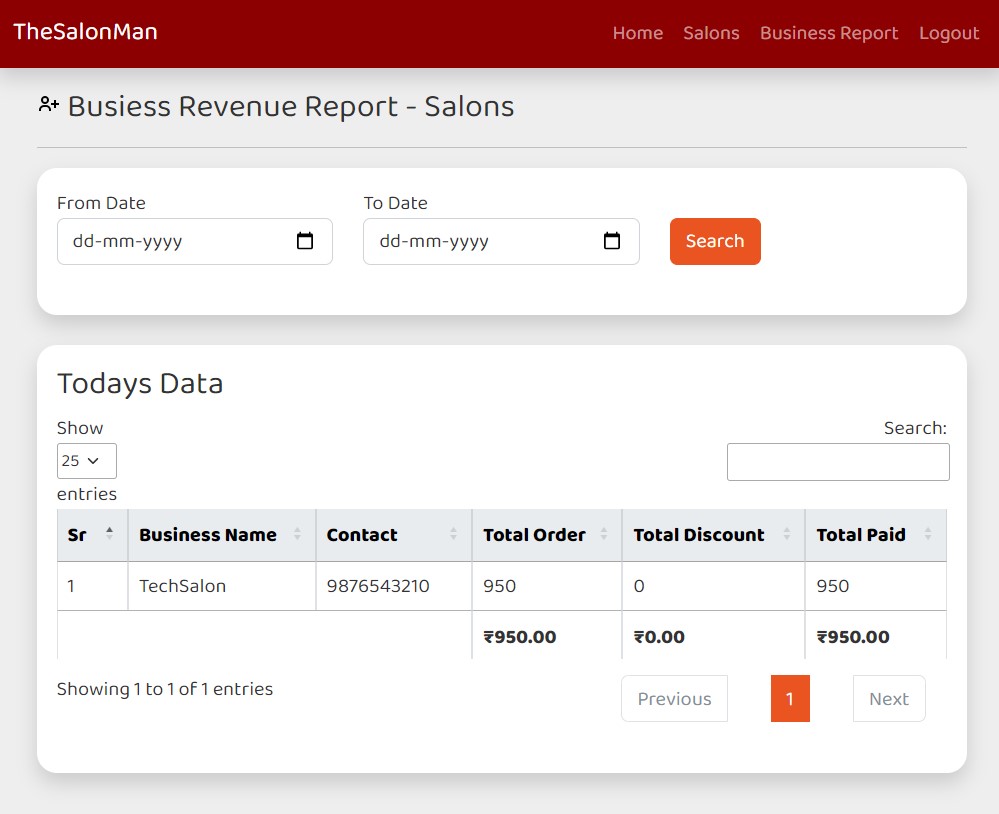Click the ₹950.00 Total Order footer value

click(x=520, y=637)
